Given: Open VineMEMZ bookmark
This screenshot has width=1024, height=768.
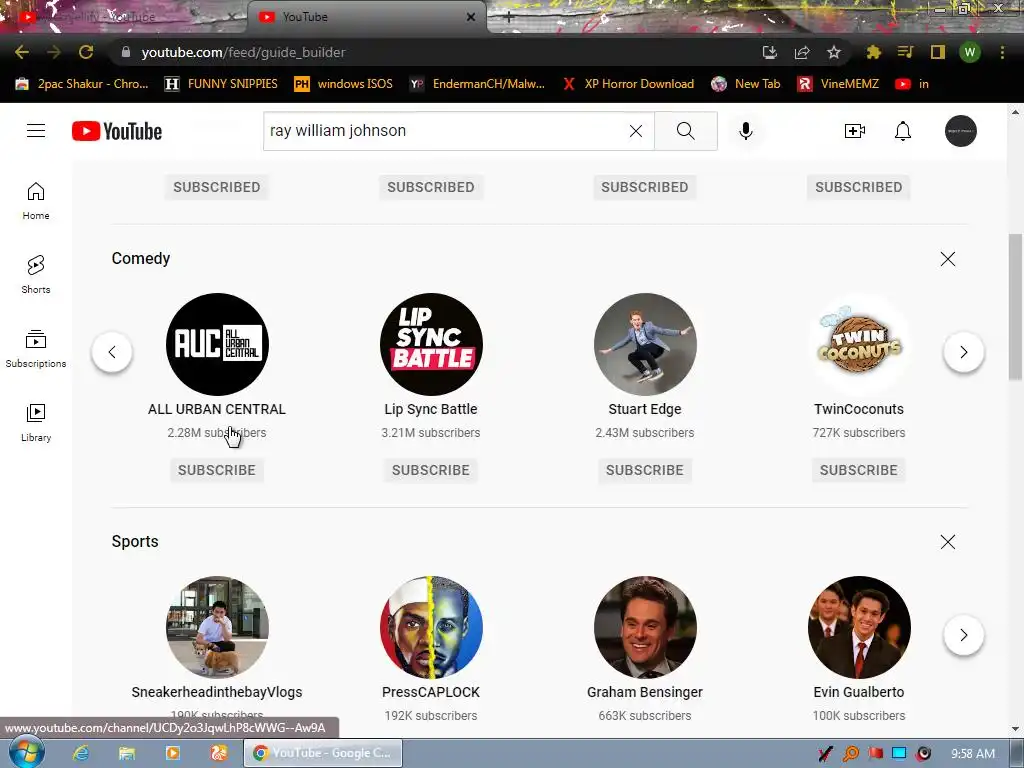Looking at the screenshot, I should 839,84.
